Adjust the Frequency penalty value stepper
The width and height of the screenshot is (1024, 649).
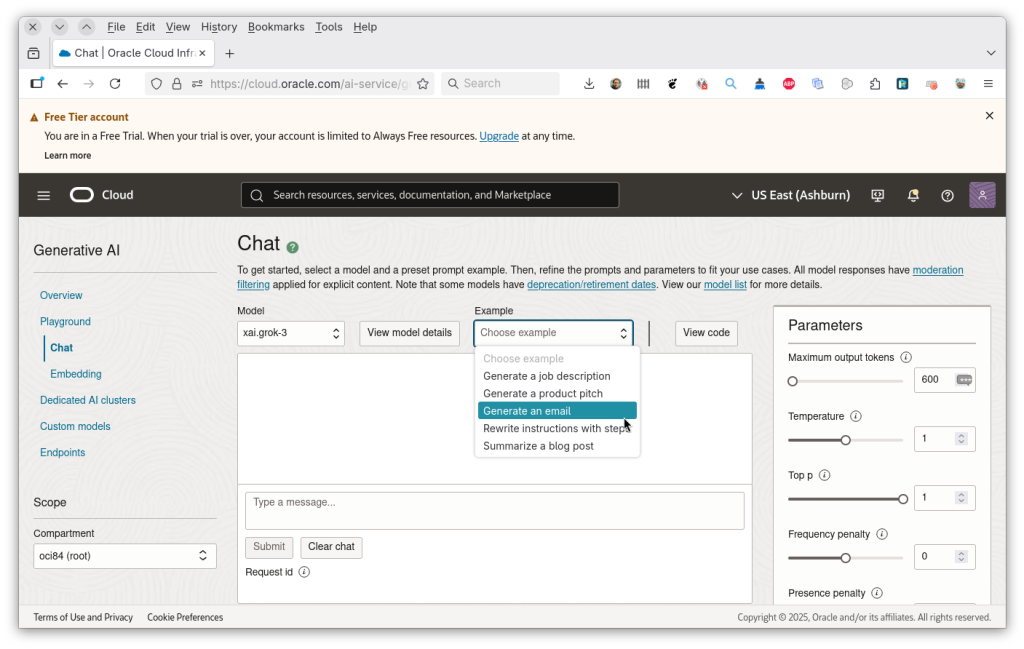(961, 556)
